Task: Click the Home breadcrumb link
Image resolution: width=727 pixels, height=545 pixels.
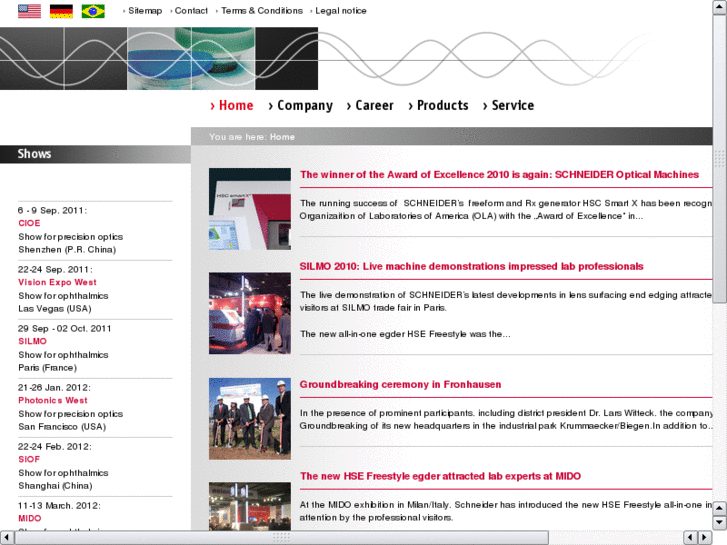Action: point(282,137)
